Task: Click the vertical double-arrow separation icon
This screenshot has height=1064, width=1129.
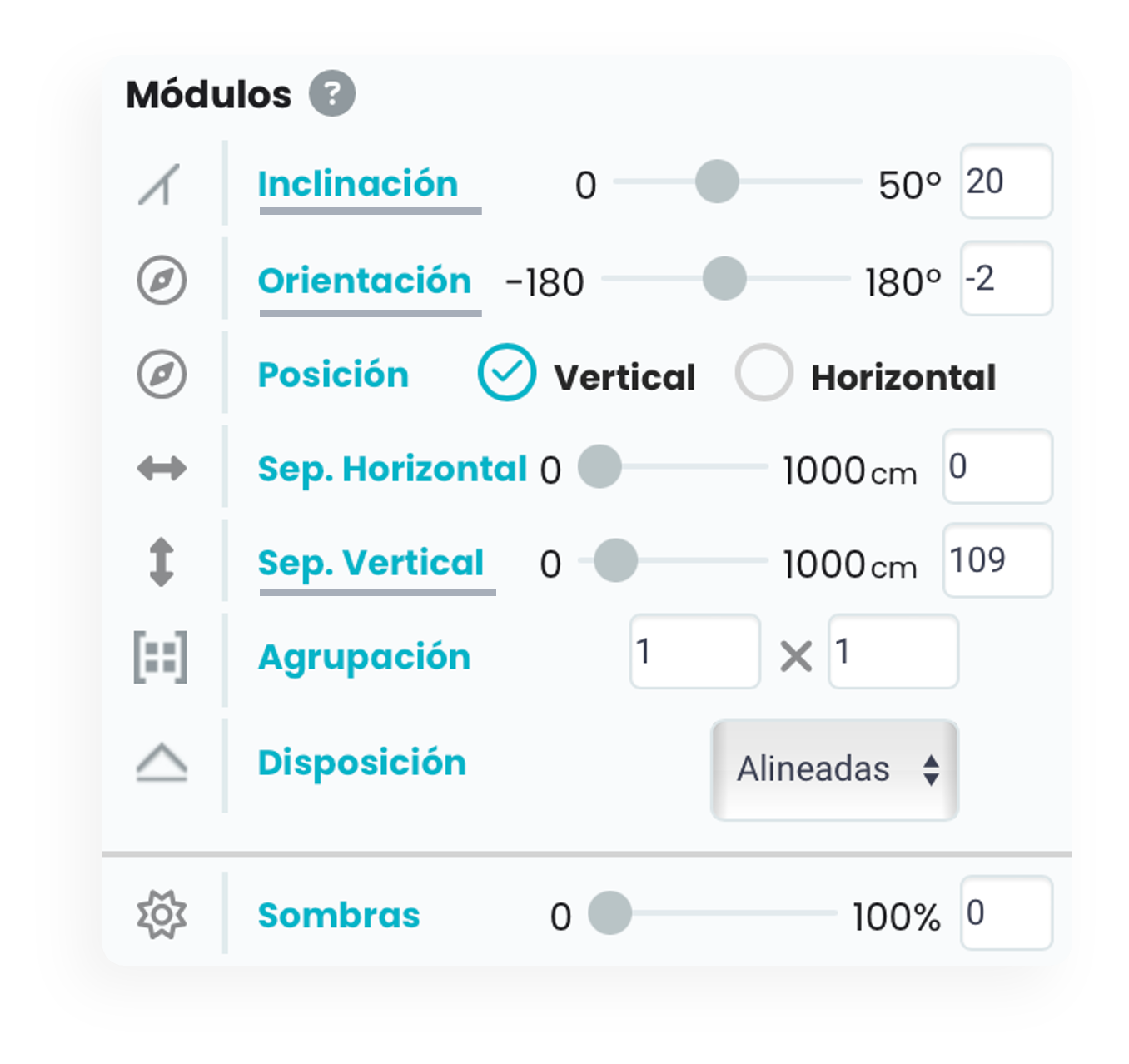Action: tap(162, 563)
